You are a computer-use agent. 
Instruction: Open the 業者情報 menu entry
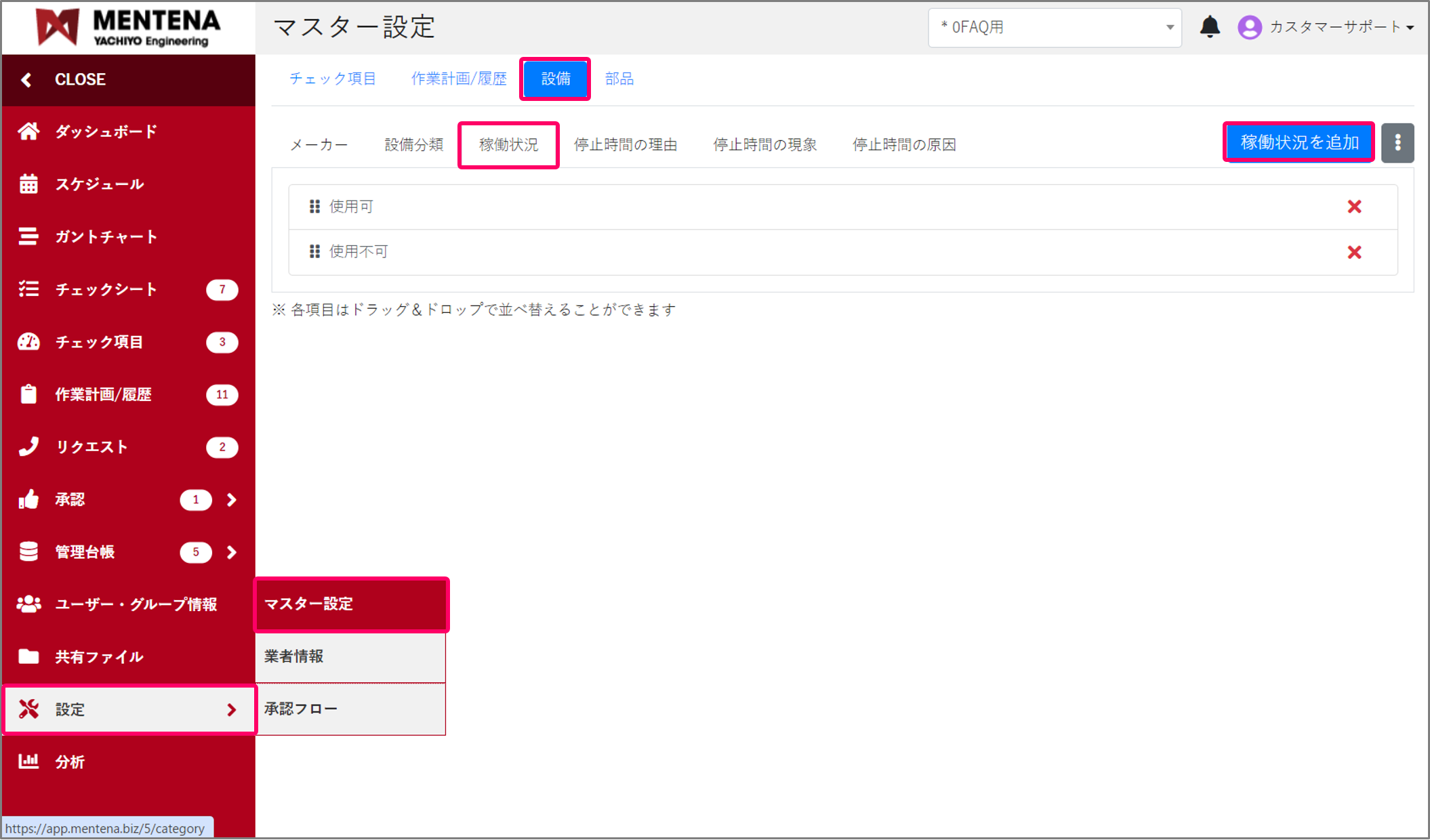click(x=293, y=656)
